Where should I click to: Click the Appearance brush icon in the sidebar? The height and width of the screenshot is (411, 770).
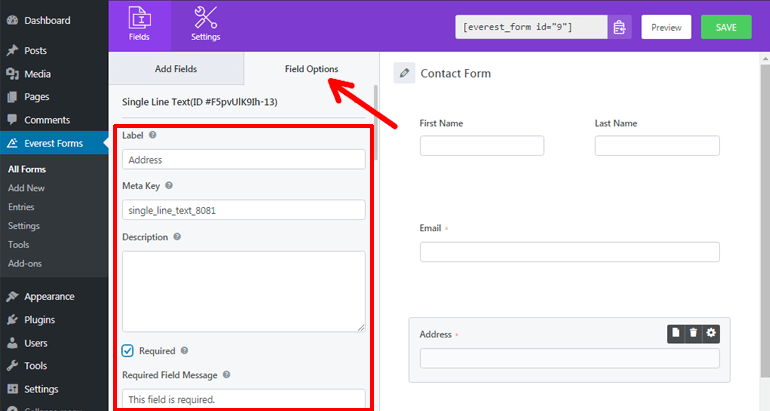12,296
